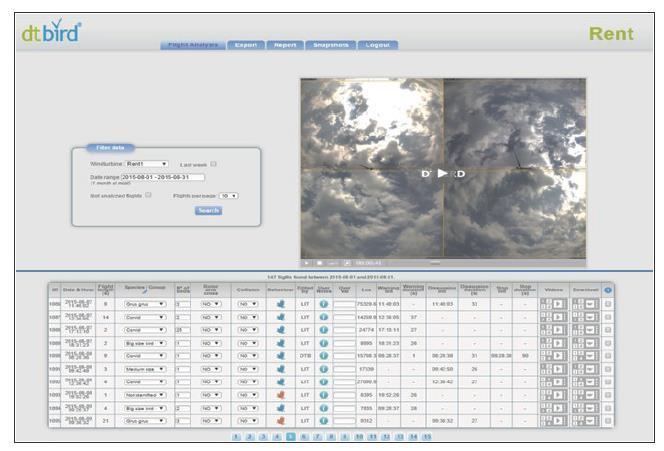Click the Logout tab
664x451 pixels.
pos(377,45)
